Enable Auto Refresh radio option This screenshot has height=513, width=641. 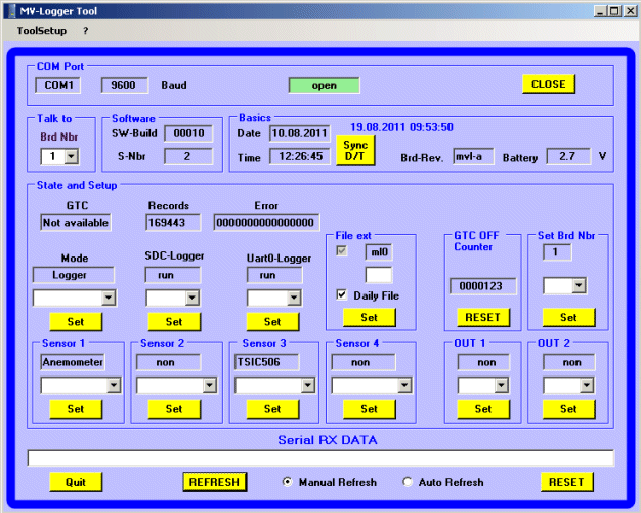[x=407, y=482]
